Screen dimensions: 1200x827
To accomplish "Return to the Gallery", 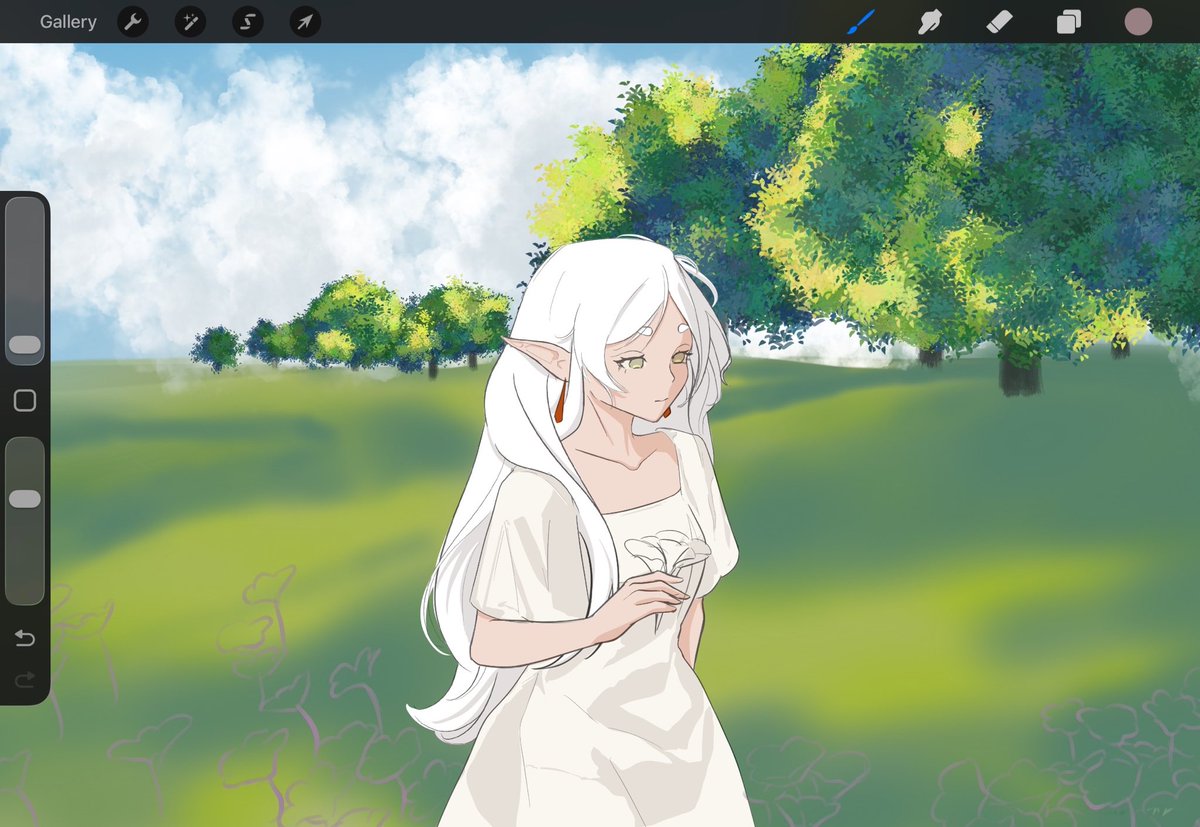I will tap(67, 21).
